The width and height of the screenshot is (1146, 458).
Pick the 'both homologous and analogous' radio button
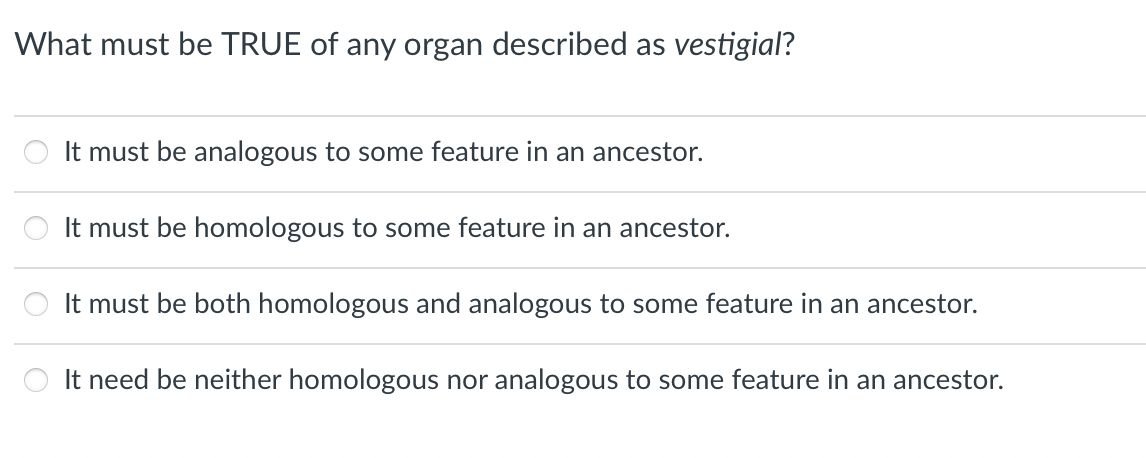pos(36,305)
